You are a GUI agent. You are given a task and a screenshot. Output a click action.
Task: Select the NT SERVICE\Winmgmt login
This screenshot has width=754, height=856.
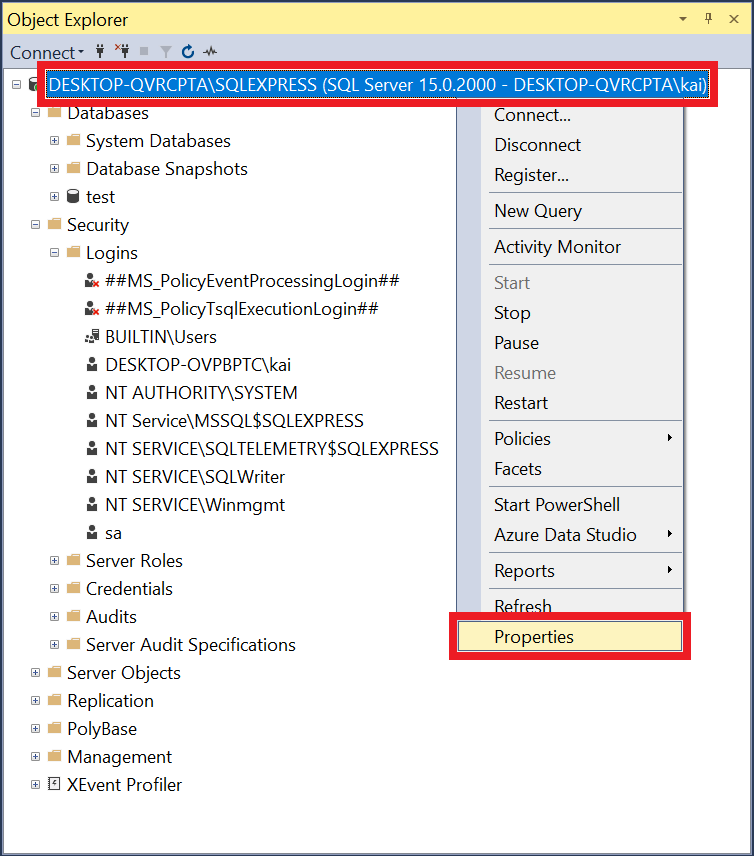[195, 505]
